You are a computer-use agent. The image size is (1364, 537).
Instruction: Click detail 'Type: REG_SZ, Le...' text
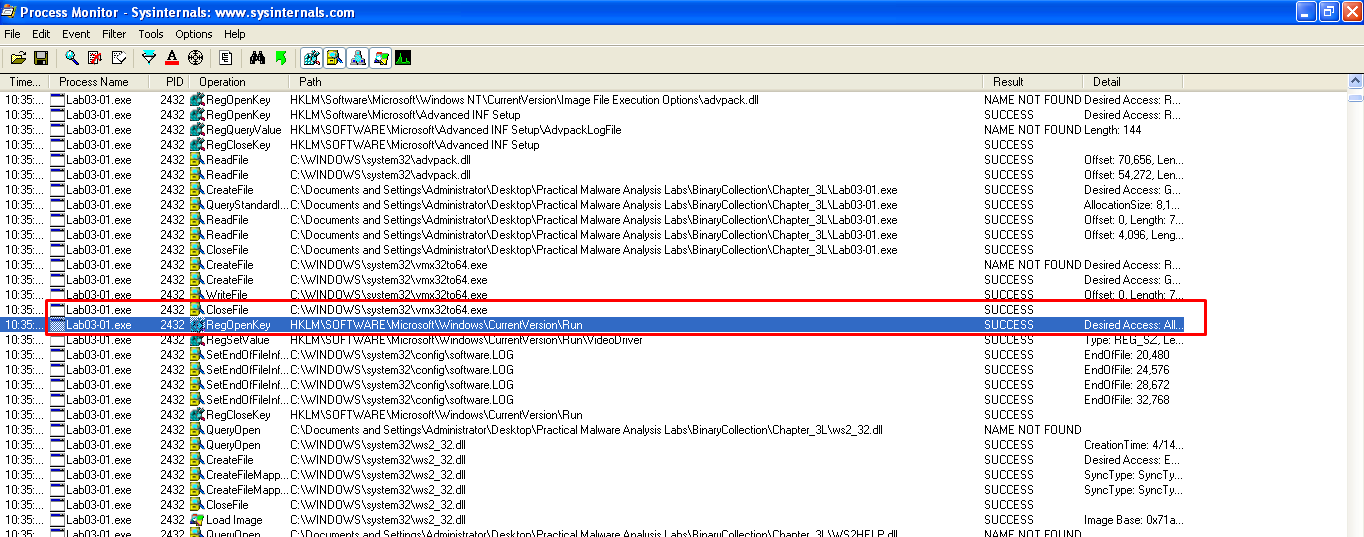(x=1133, y=340)
